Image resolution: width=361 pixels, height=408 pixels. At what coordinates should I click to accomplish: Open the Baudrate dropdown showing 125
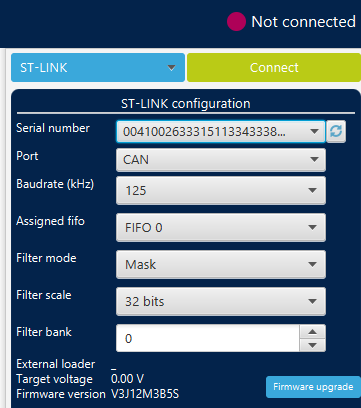pyautogui.click(x=221, y=190)
